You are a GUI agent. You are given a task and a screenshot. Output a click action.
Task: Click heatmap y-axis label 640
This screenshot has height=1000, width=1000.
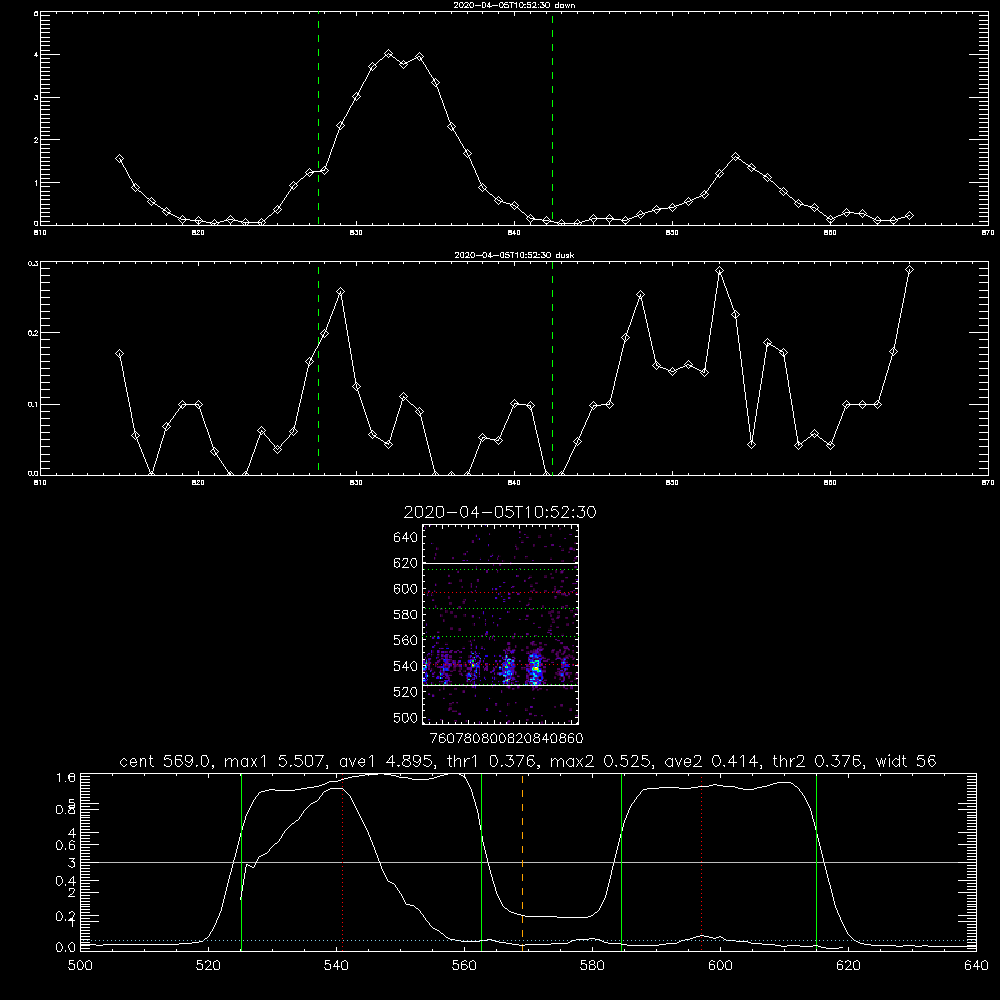tap(406, 537)
